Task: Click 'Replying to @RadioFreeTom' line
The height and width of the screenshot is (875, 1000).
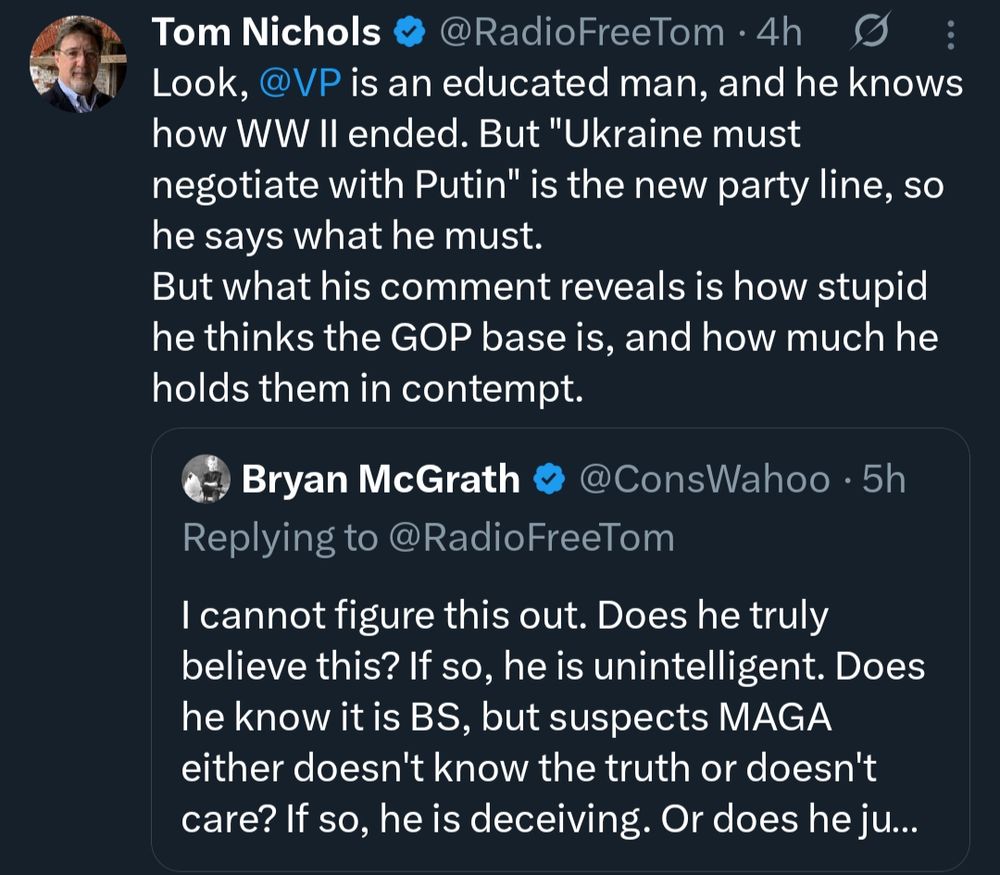Action: coord(429,538)
